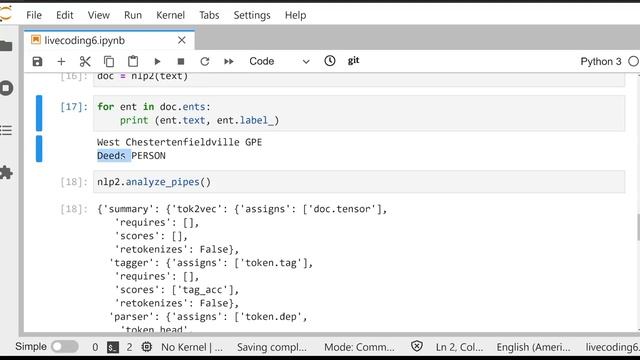Click the English (American) language status item
Image resolution: width=640 pixels, height=360 pixels.
tap(533, 347)
